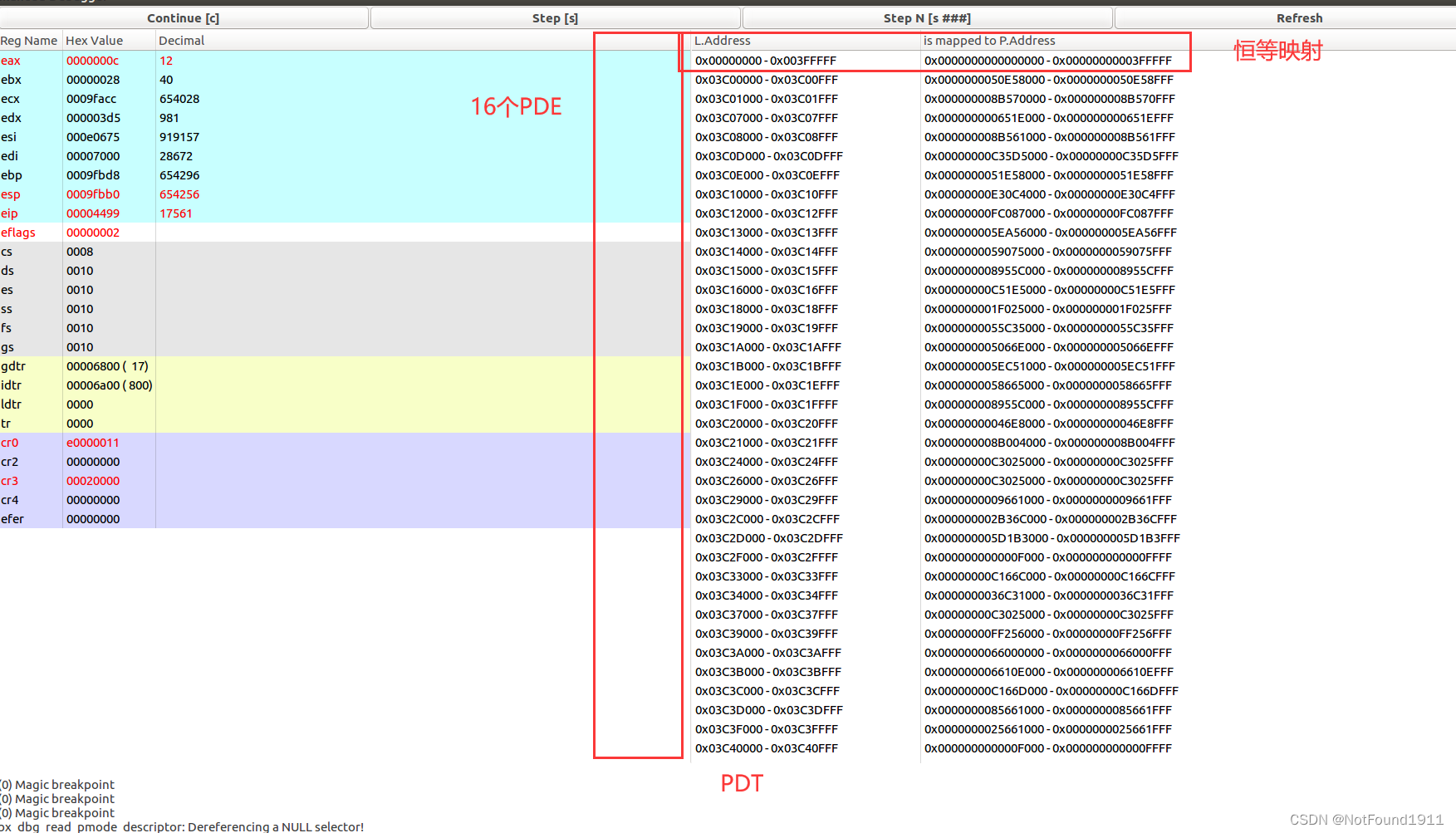Click the Step N [s ###] button
Viewport: 1456px width, 833px height.
click(927, 18)
